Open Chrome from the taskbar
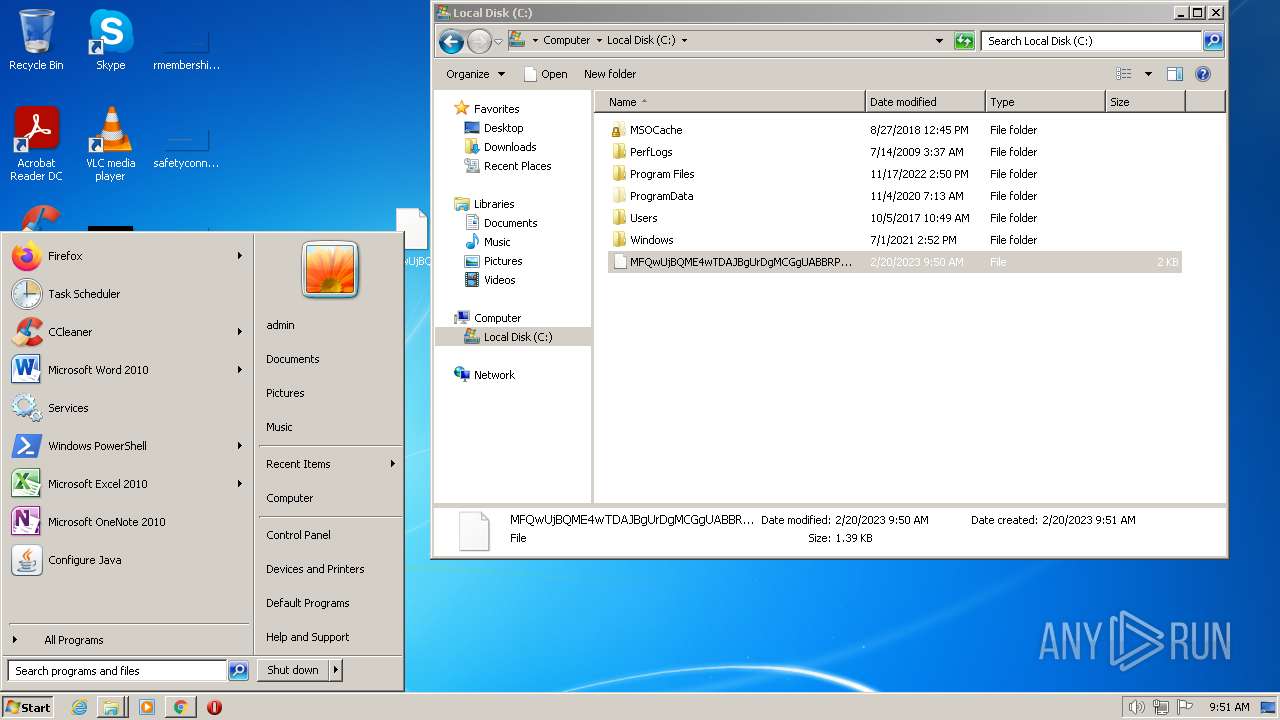Screen dimensions: 1280x720 [180, 707]
